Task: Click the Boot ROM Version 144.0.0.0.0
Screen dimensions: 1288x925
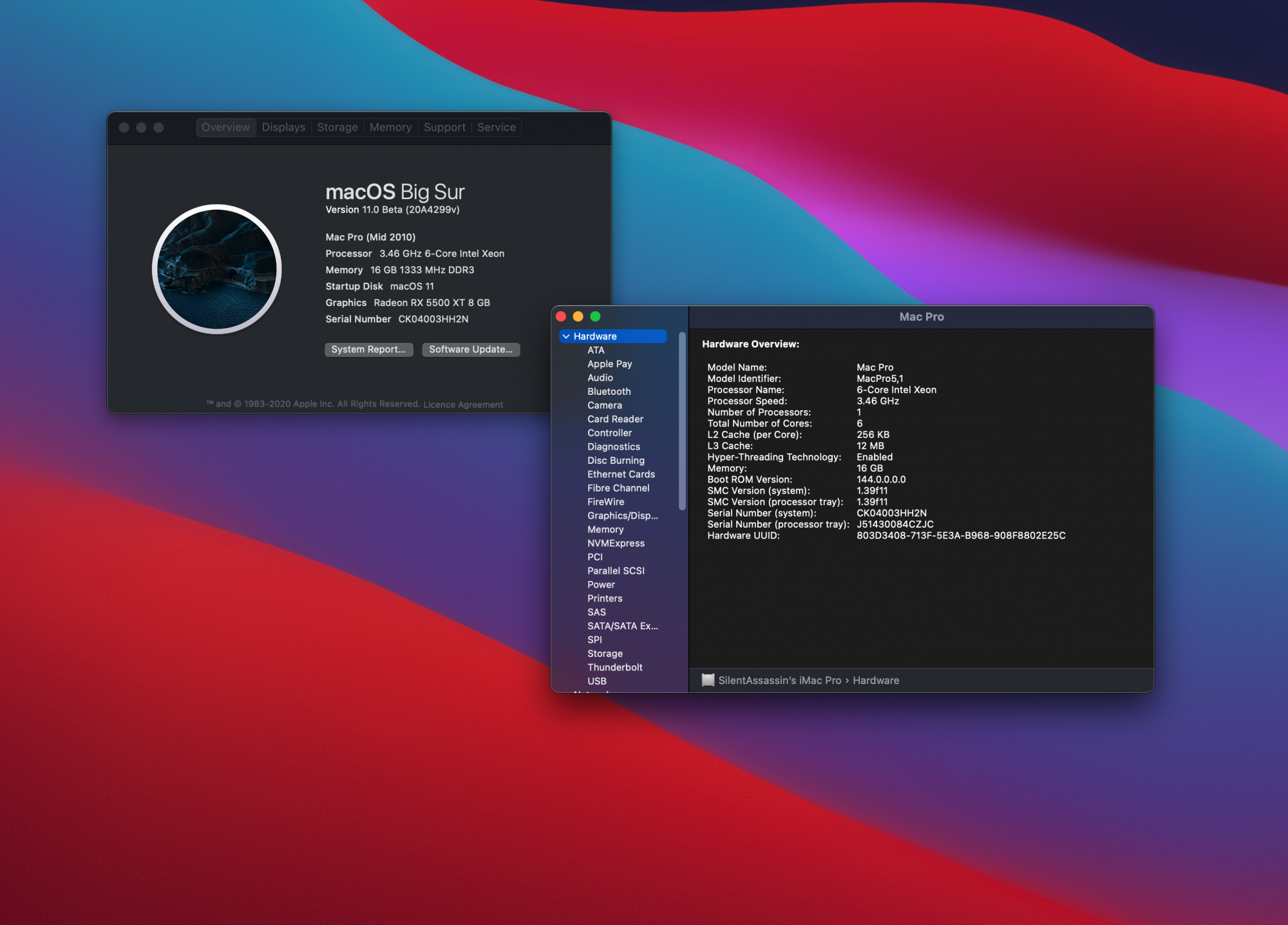Action: (881, 480)
